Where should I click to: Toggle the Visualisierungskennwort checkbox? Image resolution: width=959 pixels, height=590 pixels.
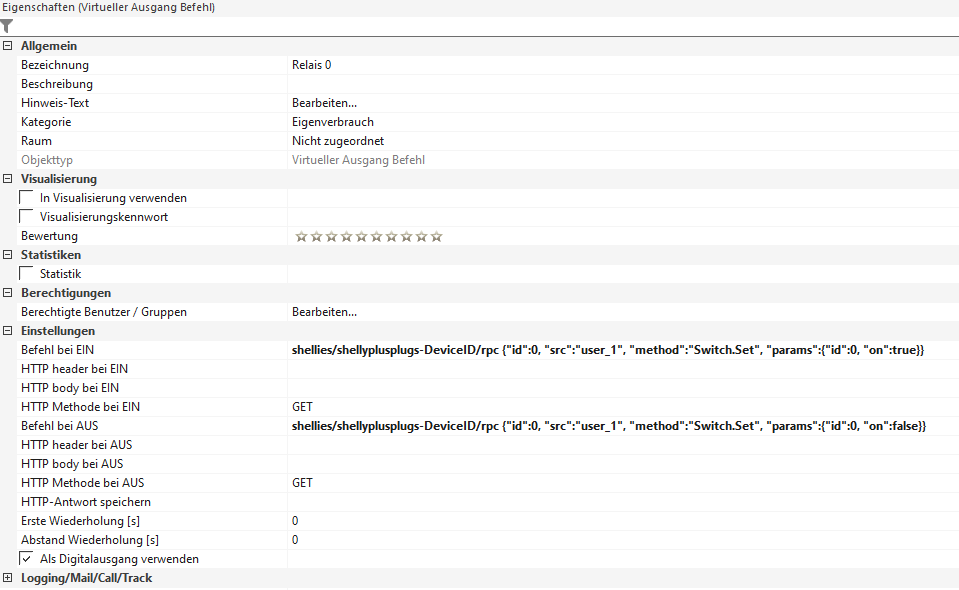click(27, 217)
